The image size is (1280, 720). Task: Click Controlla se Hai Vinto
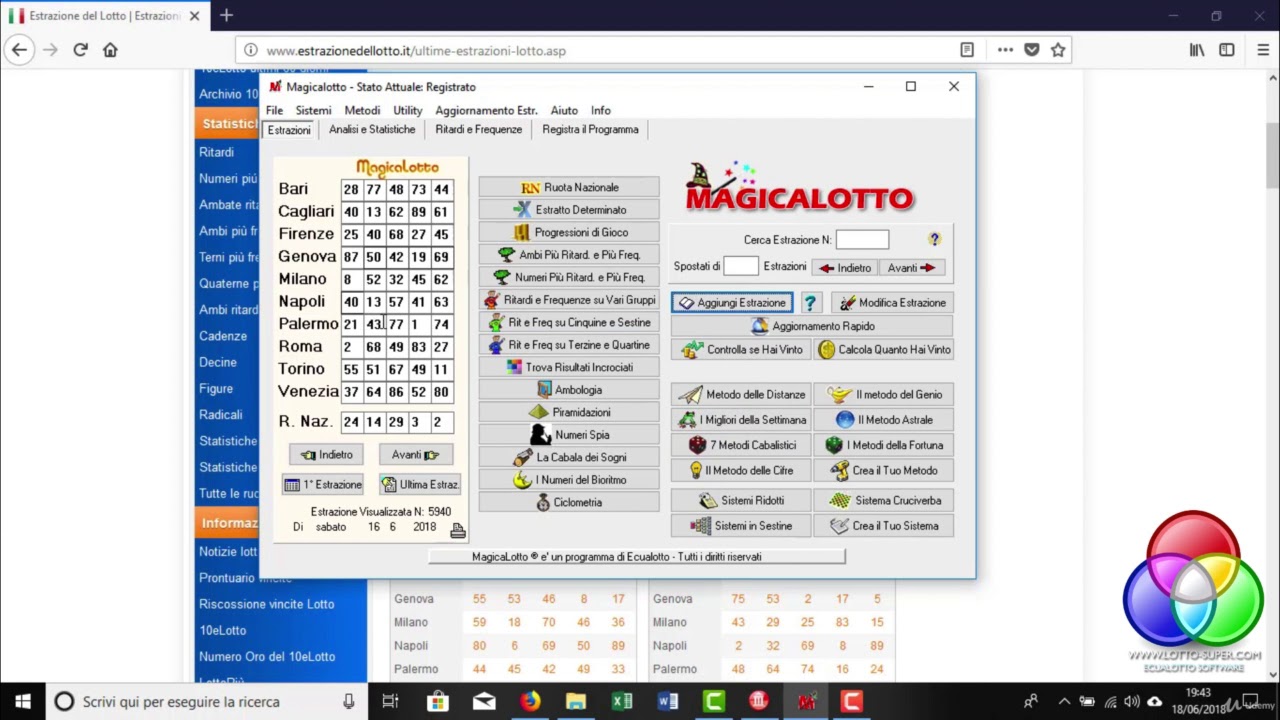point(741,350)
